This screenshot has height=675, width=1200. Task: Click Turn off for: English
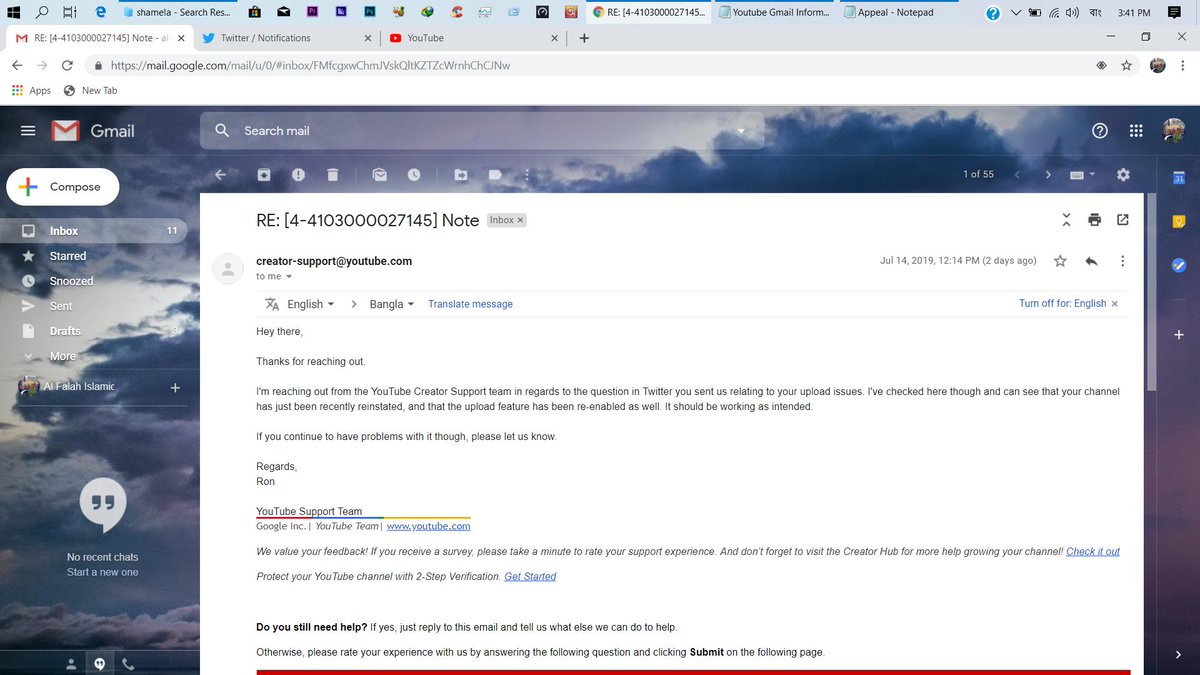tap(1062, 303)
